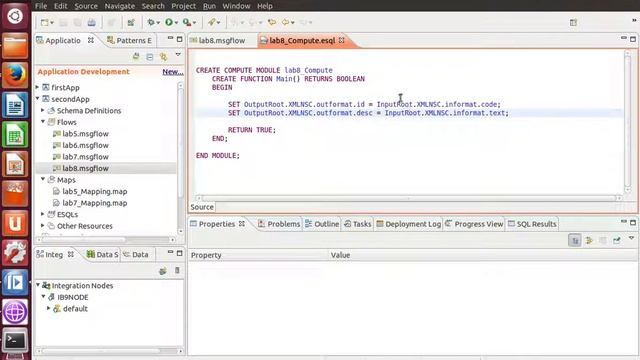
Task: Click the Last Edit Location arrow icon
Action: (x=272, y=22)
